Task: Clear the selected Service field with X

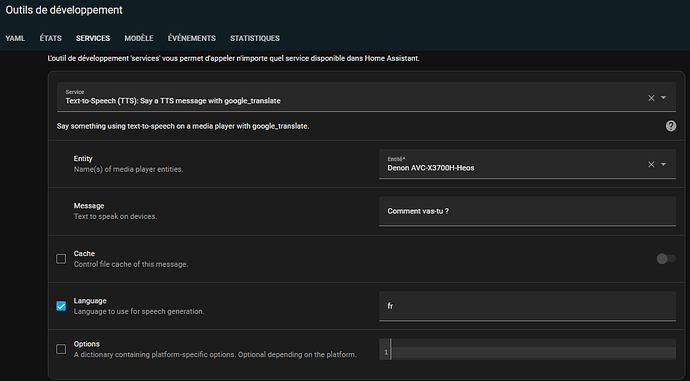Action: click(x=651, y=98)
